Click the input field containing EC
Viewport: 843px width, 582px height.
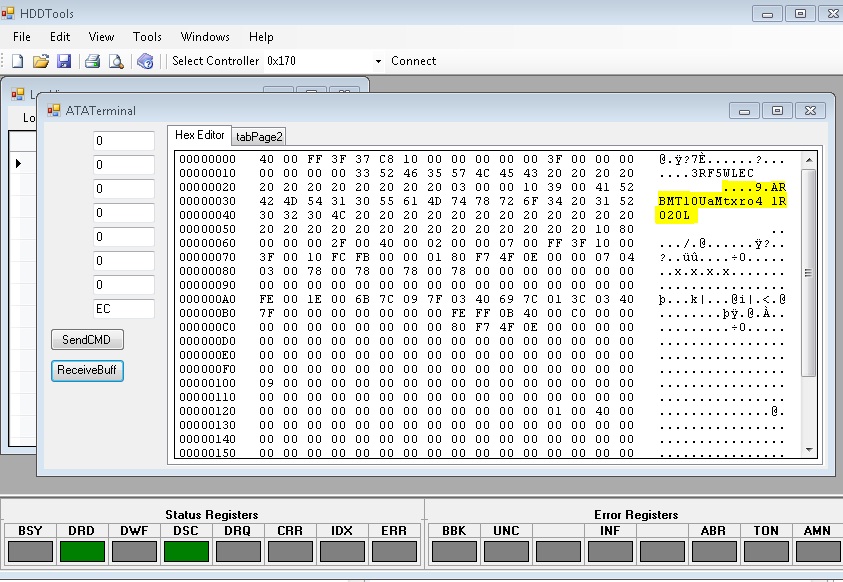pyautogui.click(x=124, y=309)
